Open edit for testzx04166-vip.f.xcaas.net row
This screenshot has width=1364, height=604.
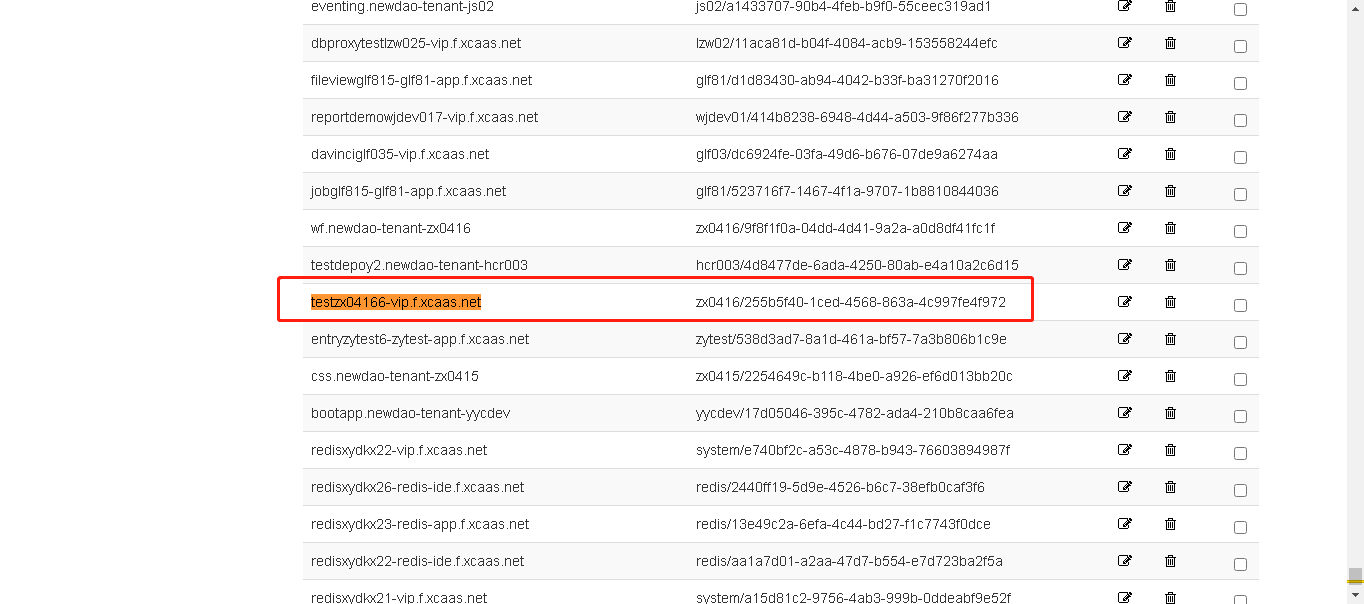[1125, 302]
